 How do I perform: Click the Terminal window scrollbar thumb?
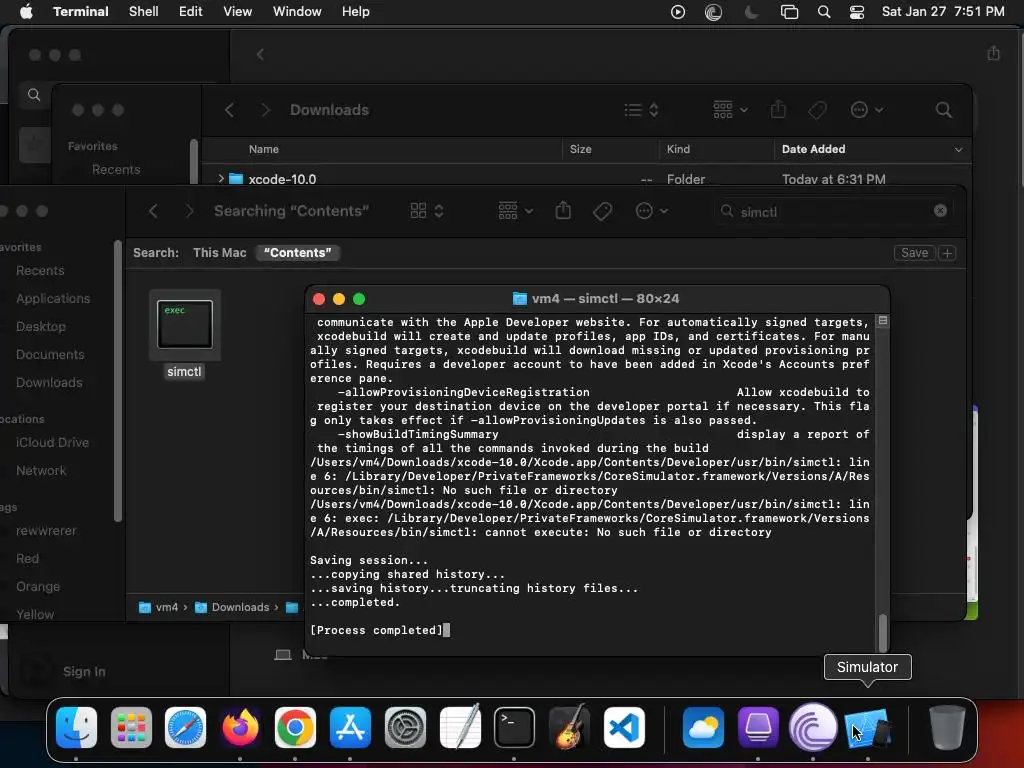tap(883, 632)
